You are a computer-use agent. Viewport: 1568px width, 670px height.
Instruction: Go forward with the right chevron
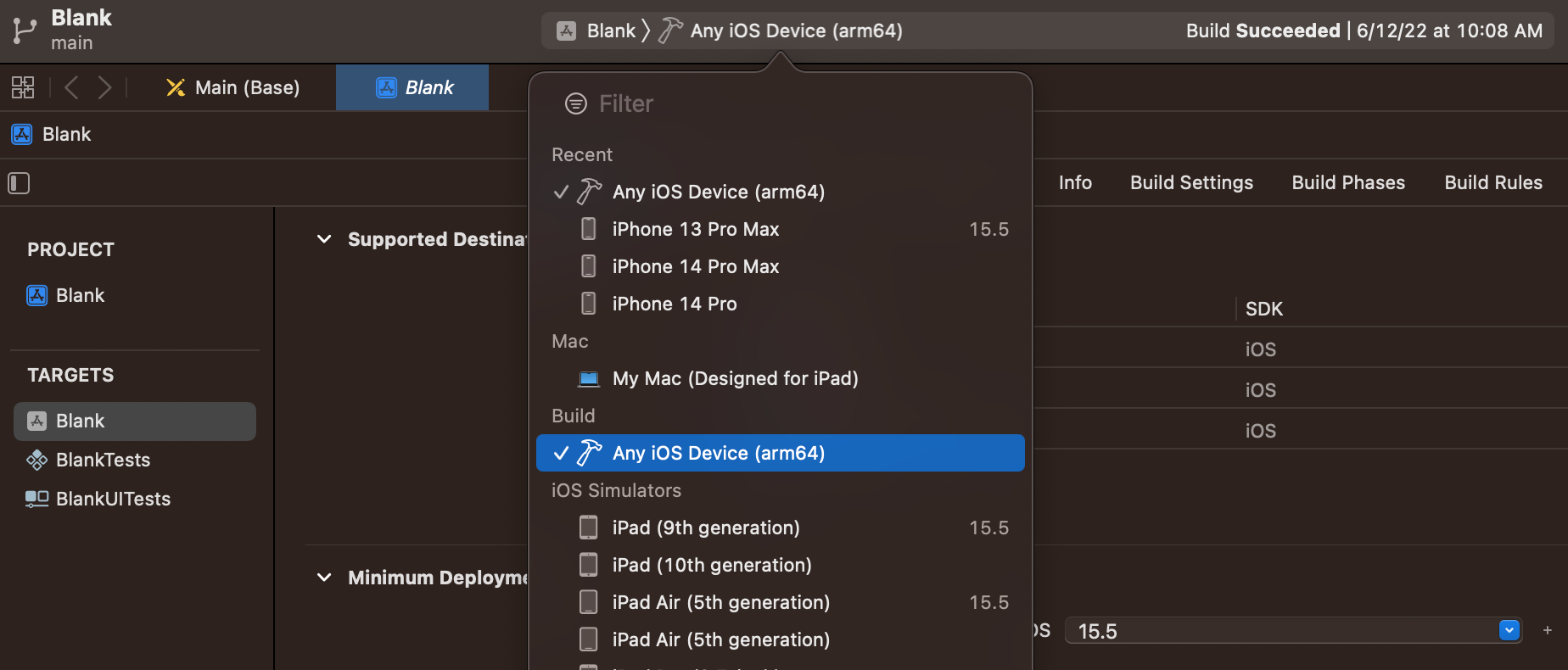(104, 87)
